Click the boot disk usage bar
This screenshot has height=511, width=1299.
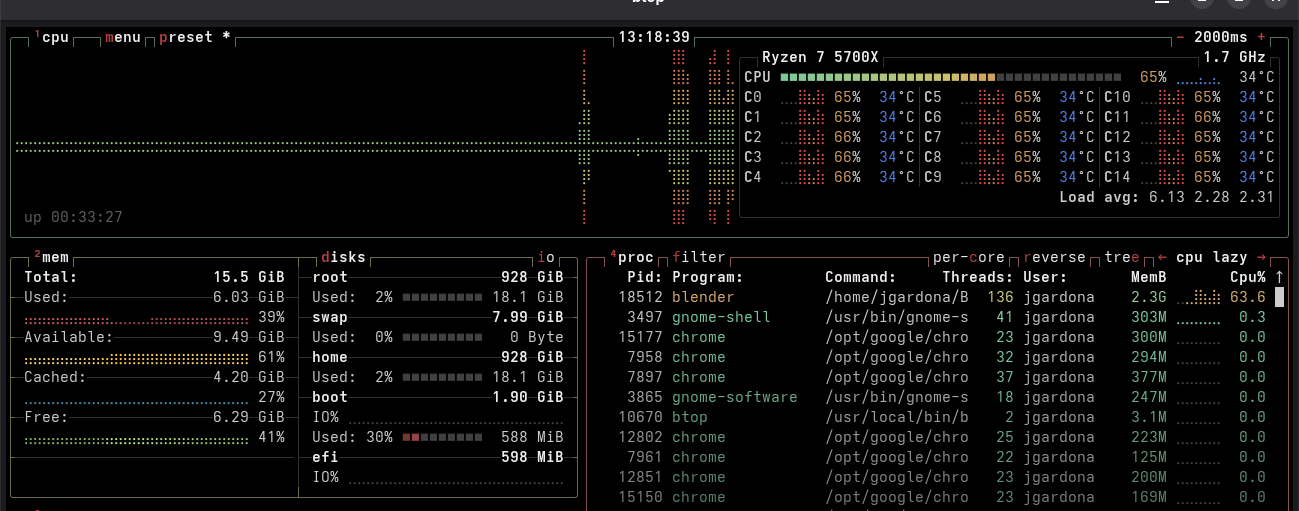(x=442, y=437)
